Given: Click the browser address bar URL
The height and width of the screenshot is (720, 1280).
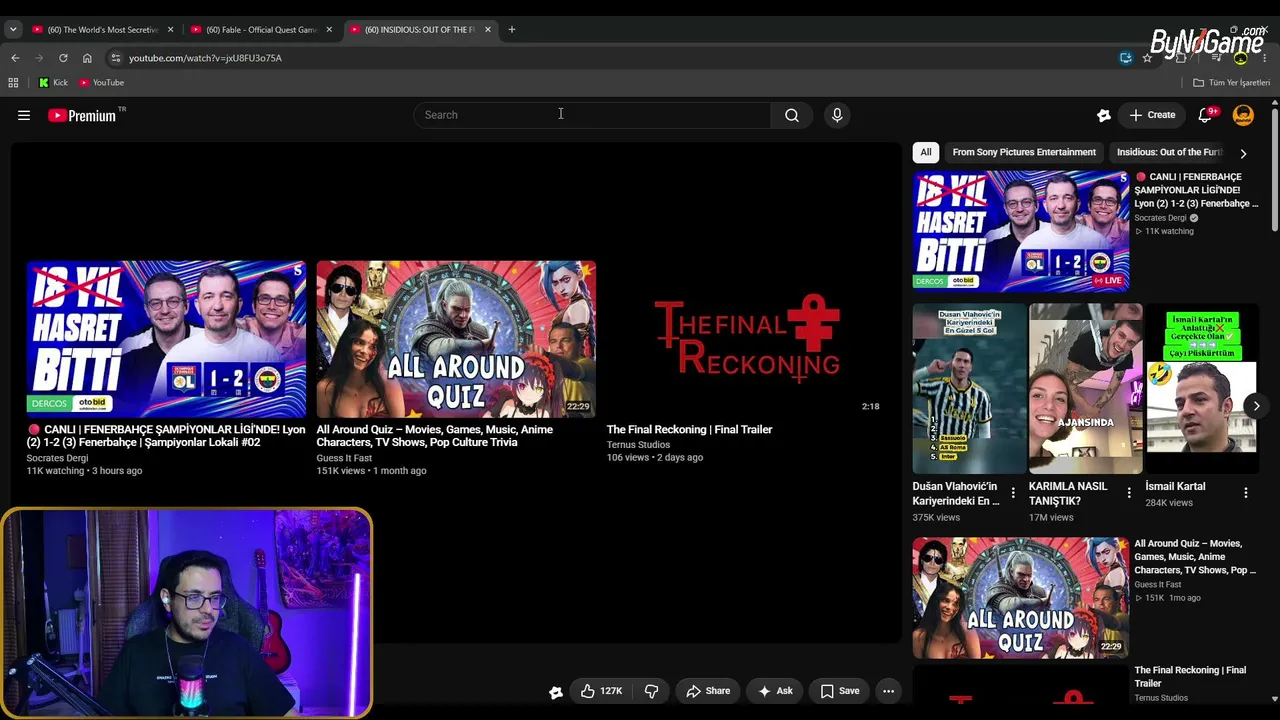Looking at the screenshot, I should point(205,58).
